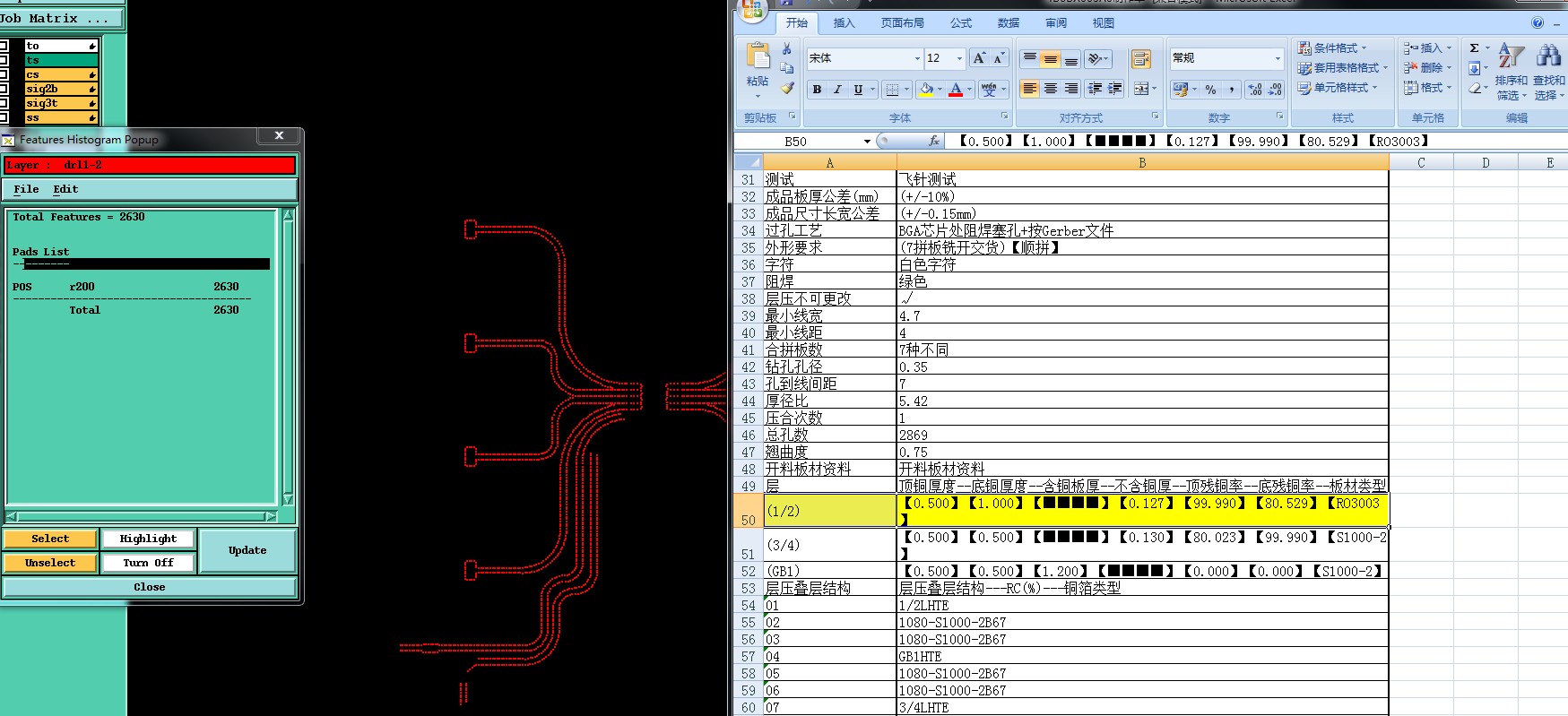This screenshot has width=1568, height=716.
Task: Click the Decrease Decimal icon
Action: (1275, 90)
